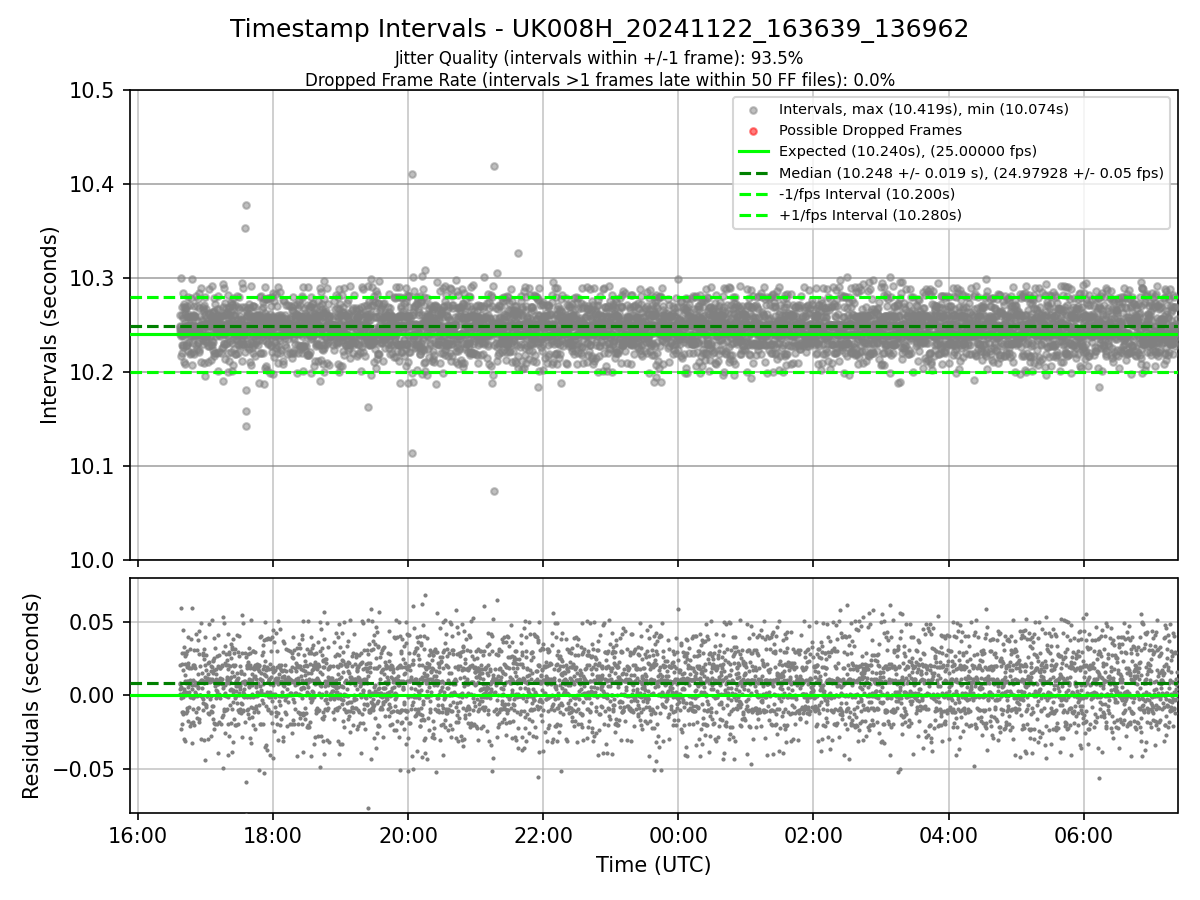Click the 'Intervals (seconds)' y-axis label
This screenshot has height=900, width=1200.
click(50, 325)
